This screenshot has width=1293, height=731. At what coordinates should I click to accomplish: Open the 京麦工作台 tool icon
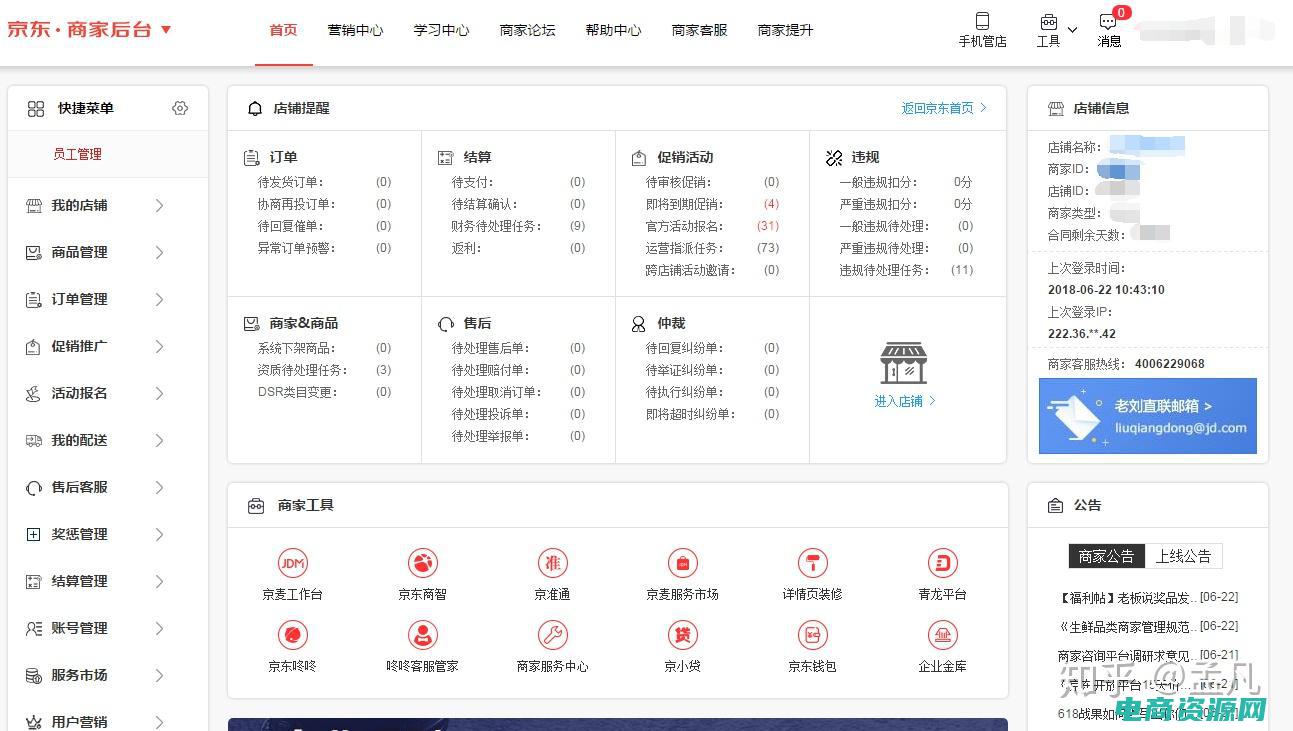click(292, 563)
